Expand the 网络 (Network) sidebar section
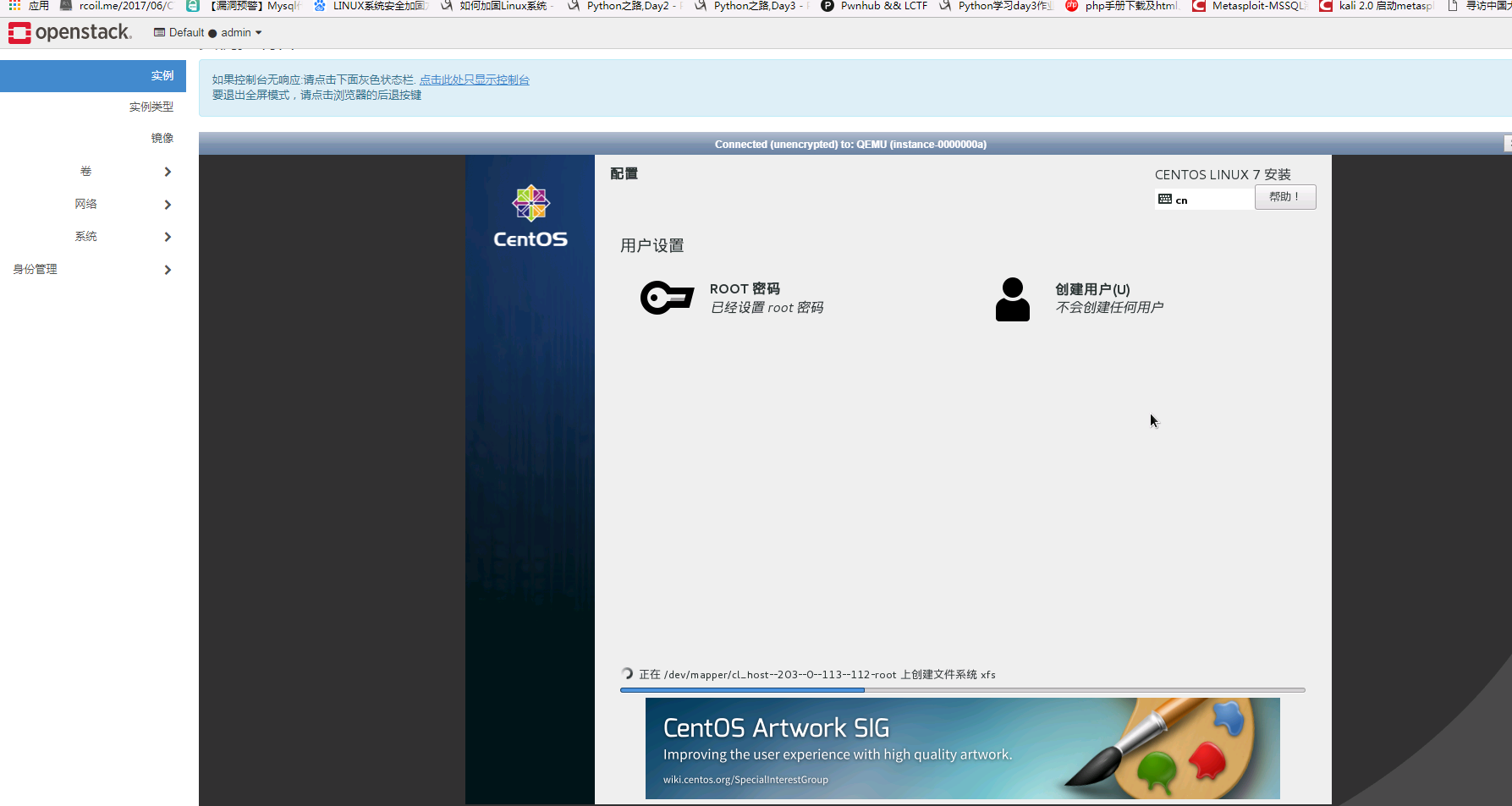Viewport: 1512px width, 806px height. pos(93,204)
